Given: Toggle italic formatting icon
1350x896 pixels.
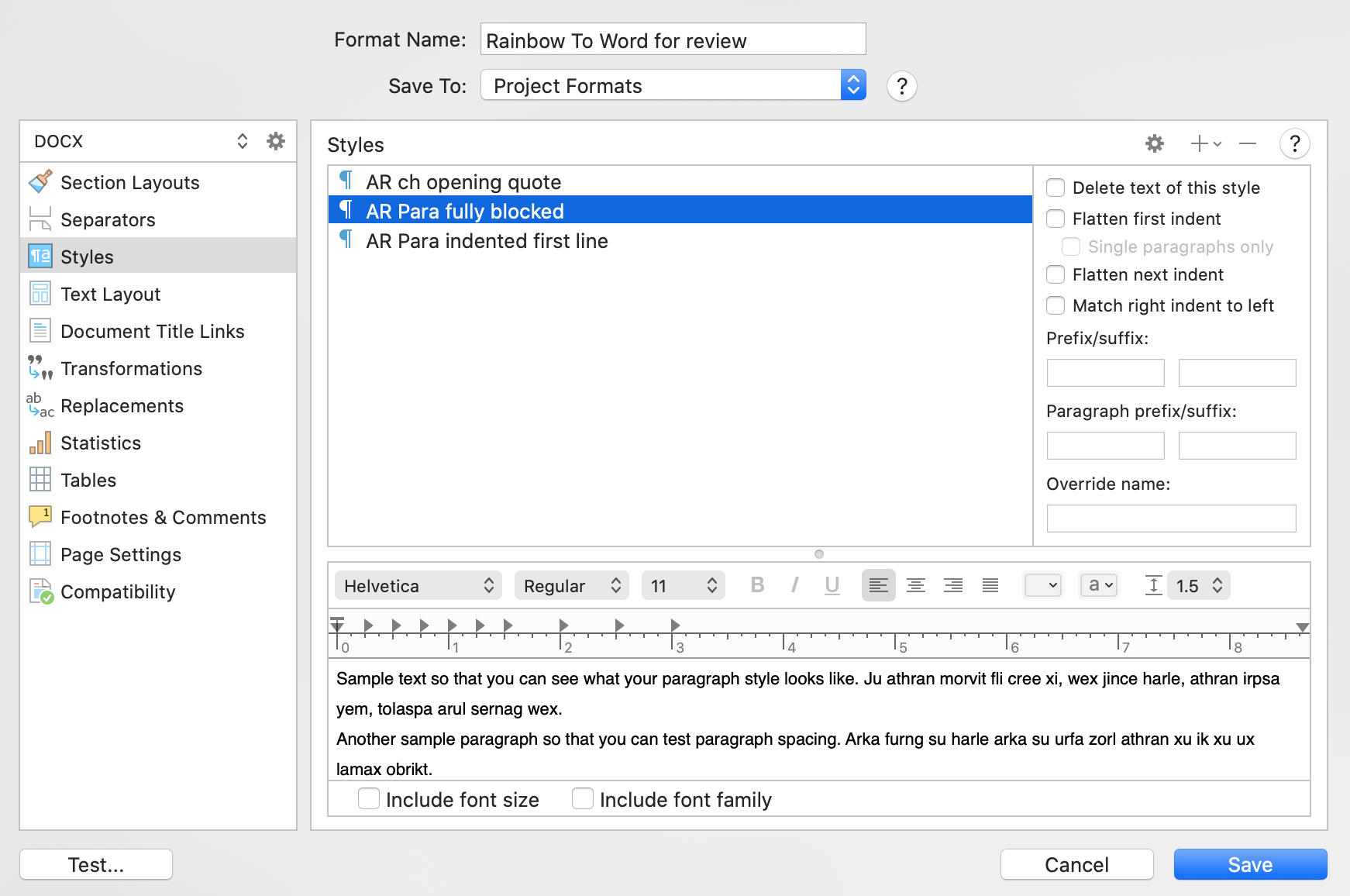Looking at the screenshot, I should (794, 585).
